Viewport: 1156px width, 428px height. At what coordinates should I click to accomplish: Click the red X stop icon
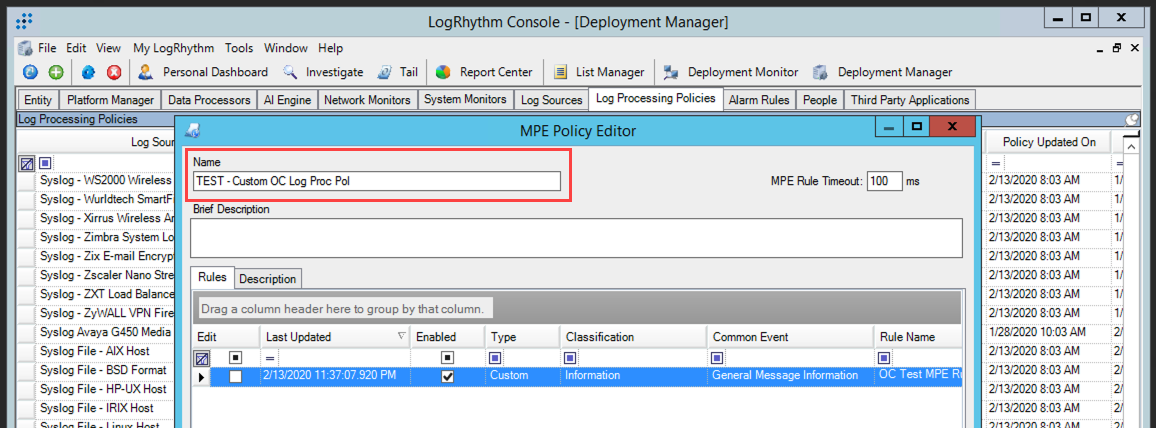pos(114,72)
